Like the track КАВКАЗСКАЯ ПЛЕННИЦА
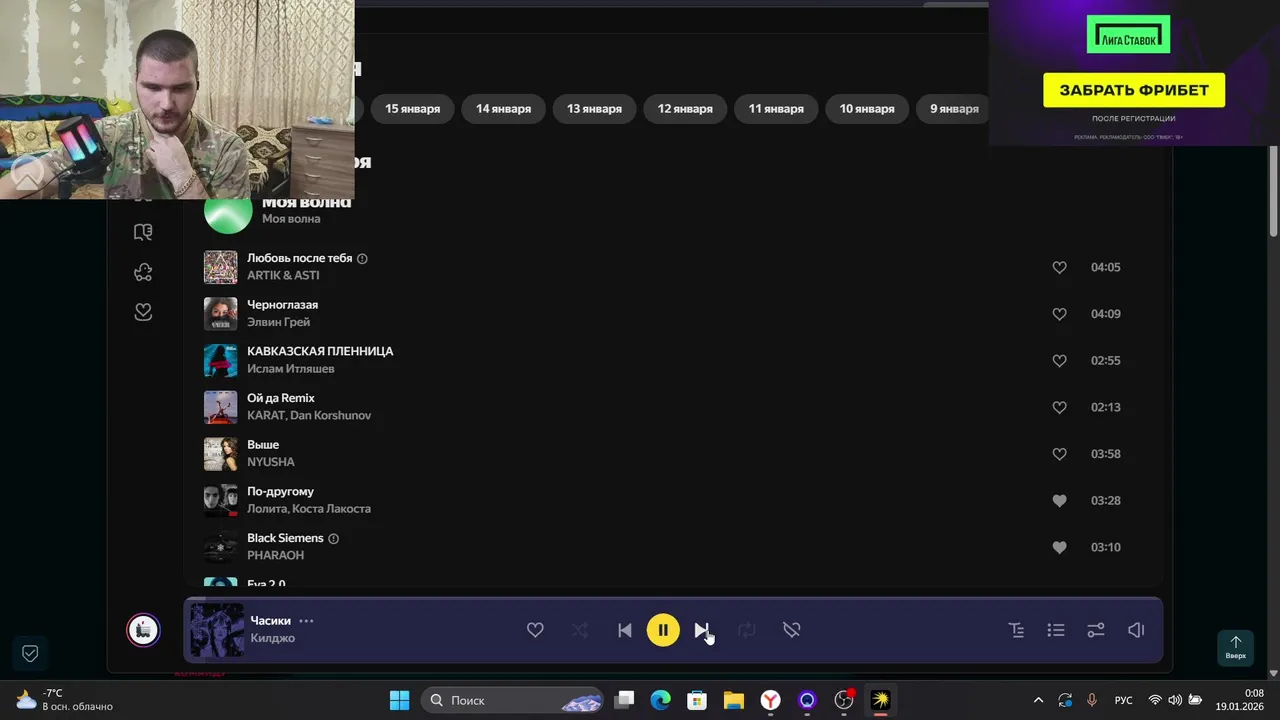 (x=1060, y=361)
